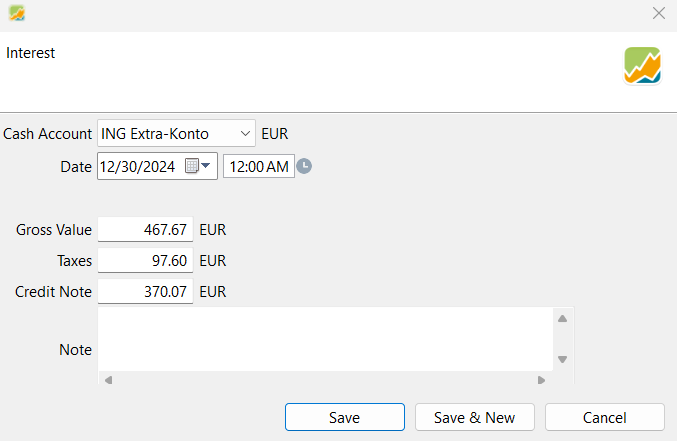Click the date text 12/30/2024
The width and height of the screenshot is (677, 441).
coord(139,167)
